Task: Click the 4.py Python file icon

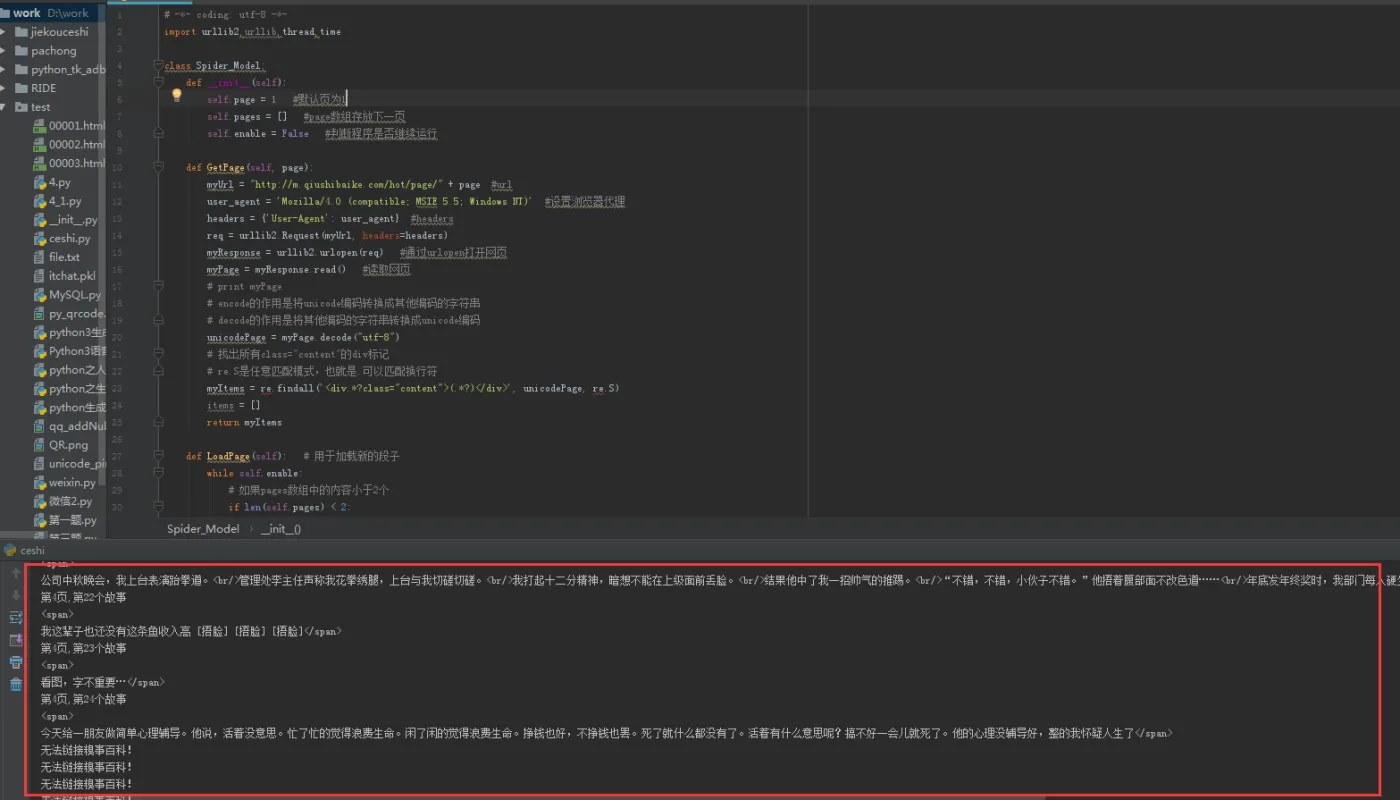Action: point(39,182)
